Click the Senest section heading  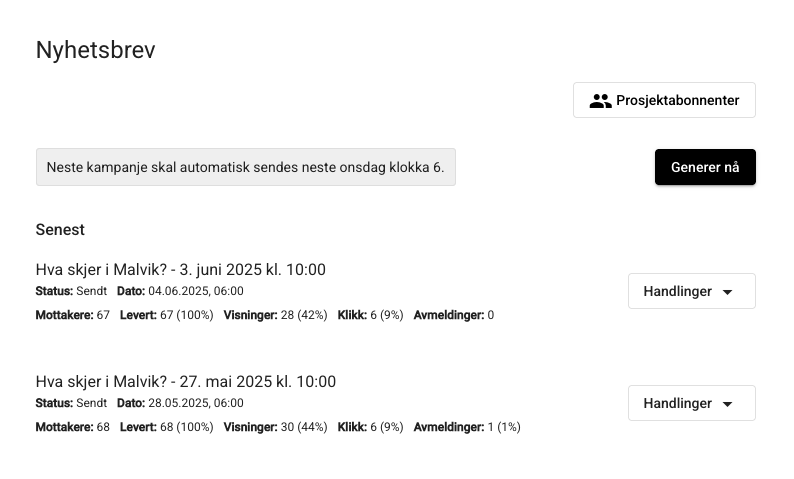tap(60, 229)
